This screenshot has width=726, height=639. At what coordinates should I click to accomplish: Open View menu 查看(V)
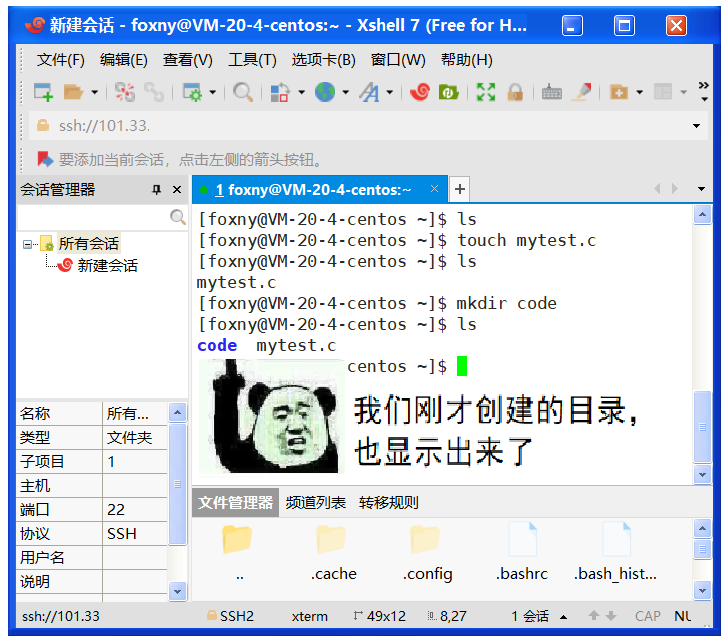[x=188, y=60]
